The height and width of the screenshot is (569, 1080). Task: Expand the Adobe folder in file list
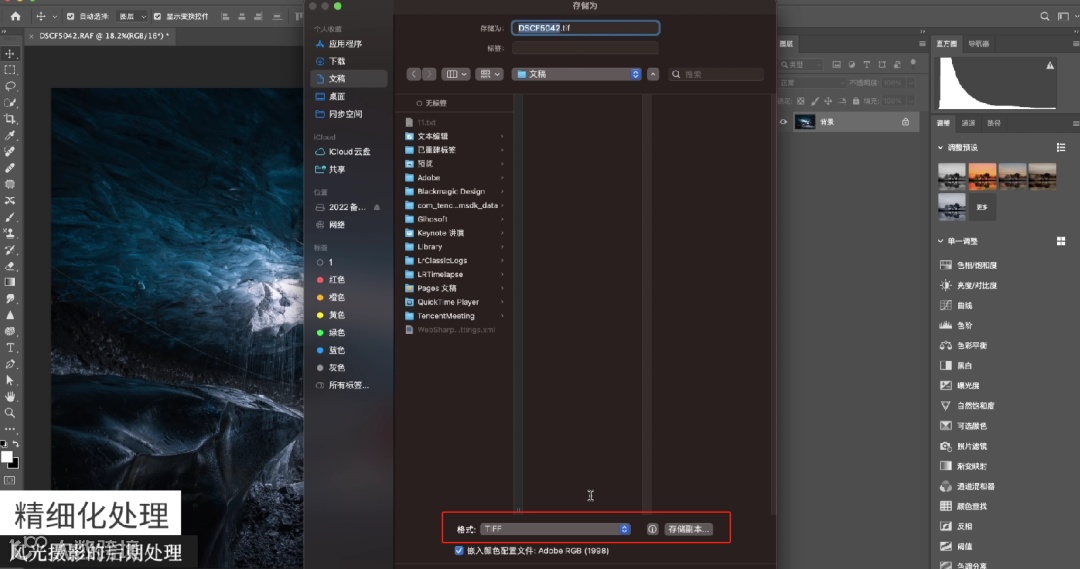tap(501, 178)
